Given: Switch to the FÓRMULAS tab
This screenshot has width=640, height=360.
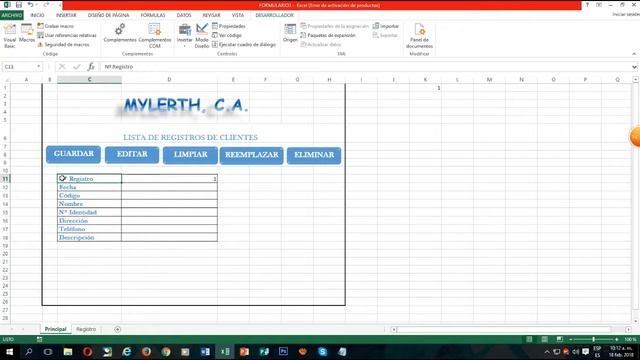Looking at the screenshot, I should 153,15.
